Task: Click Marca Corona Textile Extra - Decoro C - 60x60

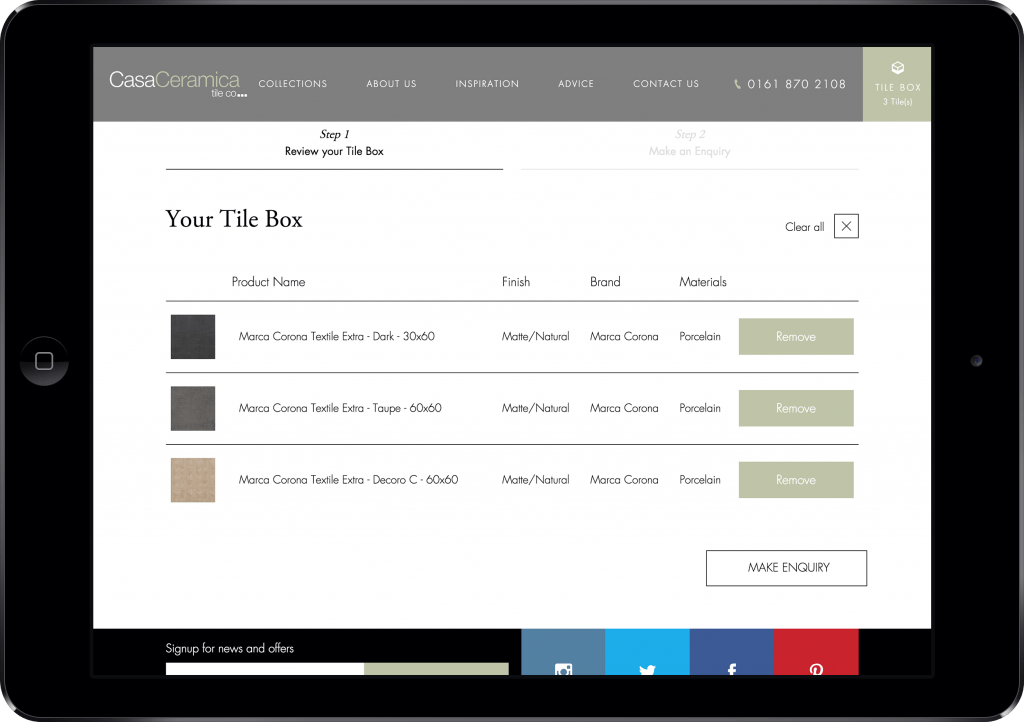Action: [x=348, y=480]
